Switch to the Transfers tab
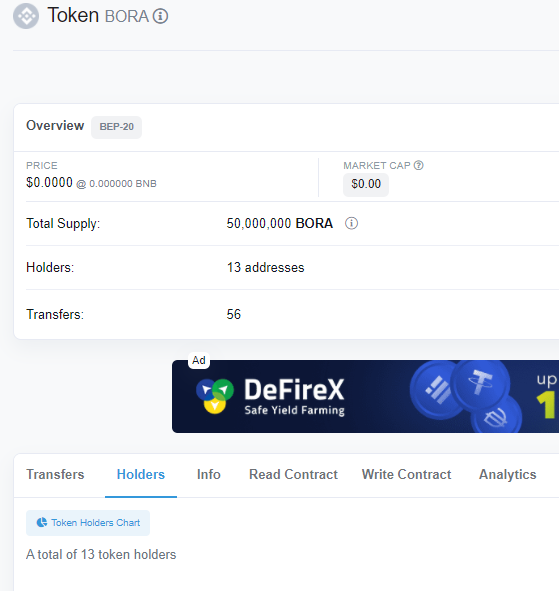 pyautogui.click(x=55, y=474)
